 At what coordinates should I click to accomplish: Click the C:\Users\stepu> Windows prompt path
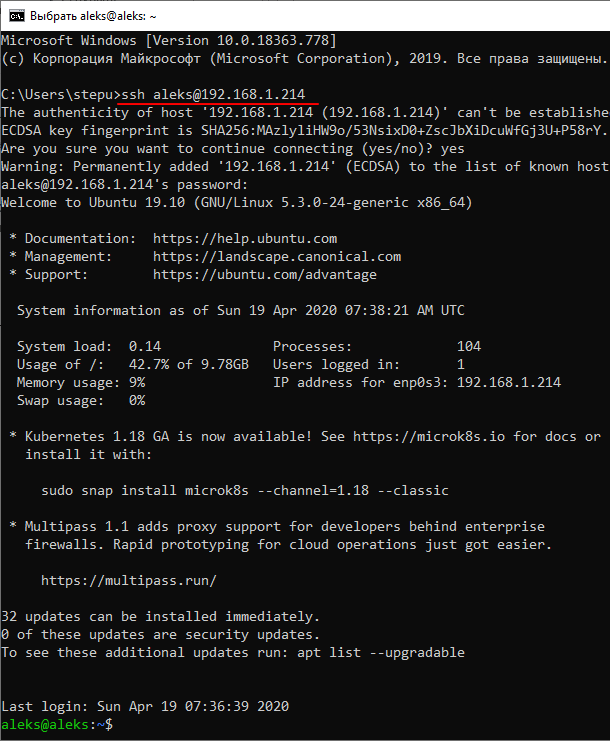pos(59,94)
